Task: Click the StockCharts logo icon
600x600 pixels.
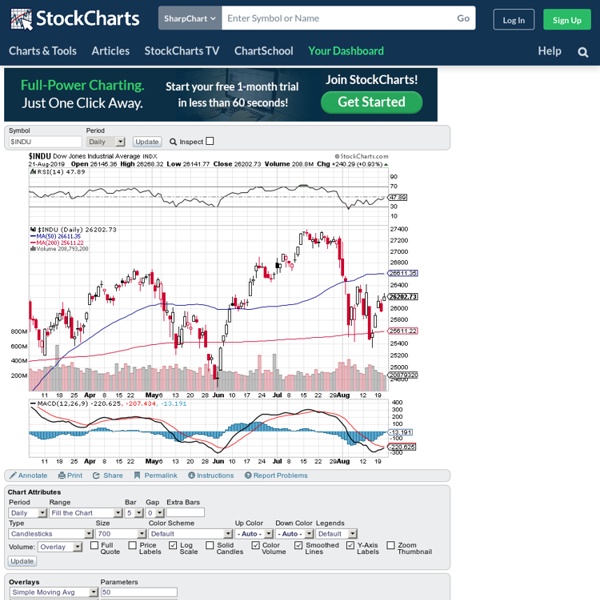Action: [20, 18]
